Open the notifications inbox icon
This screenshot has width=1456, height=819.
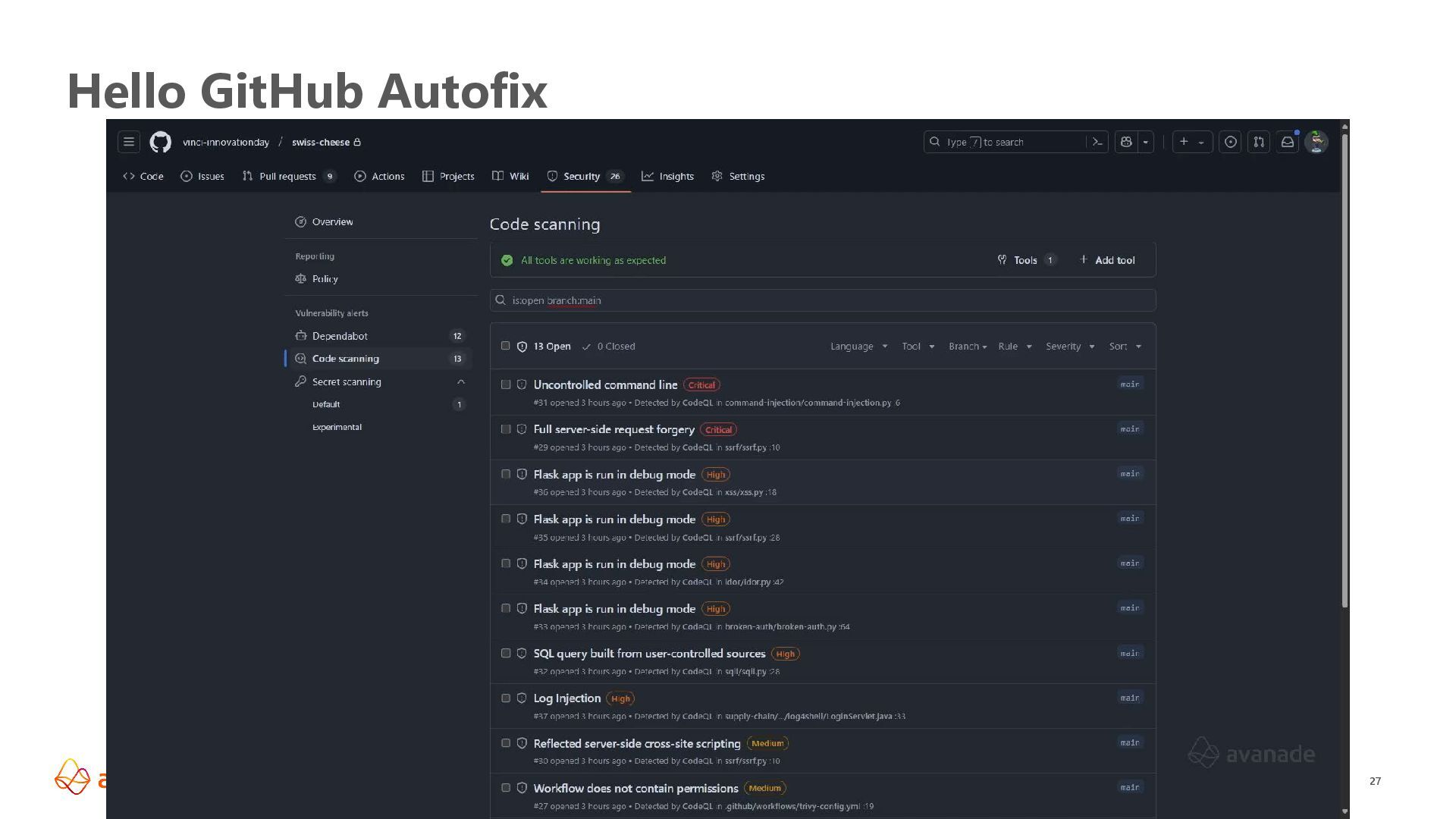click(x=1287, y=142)
